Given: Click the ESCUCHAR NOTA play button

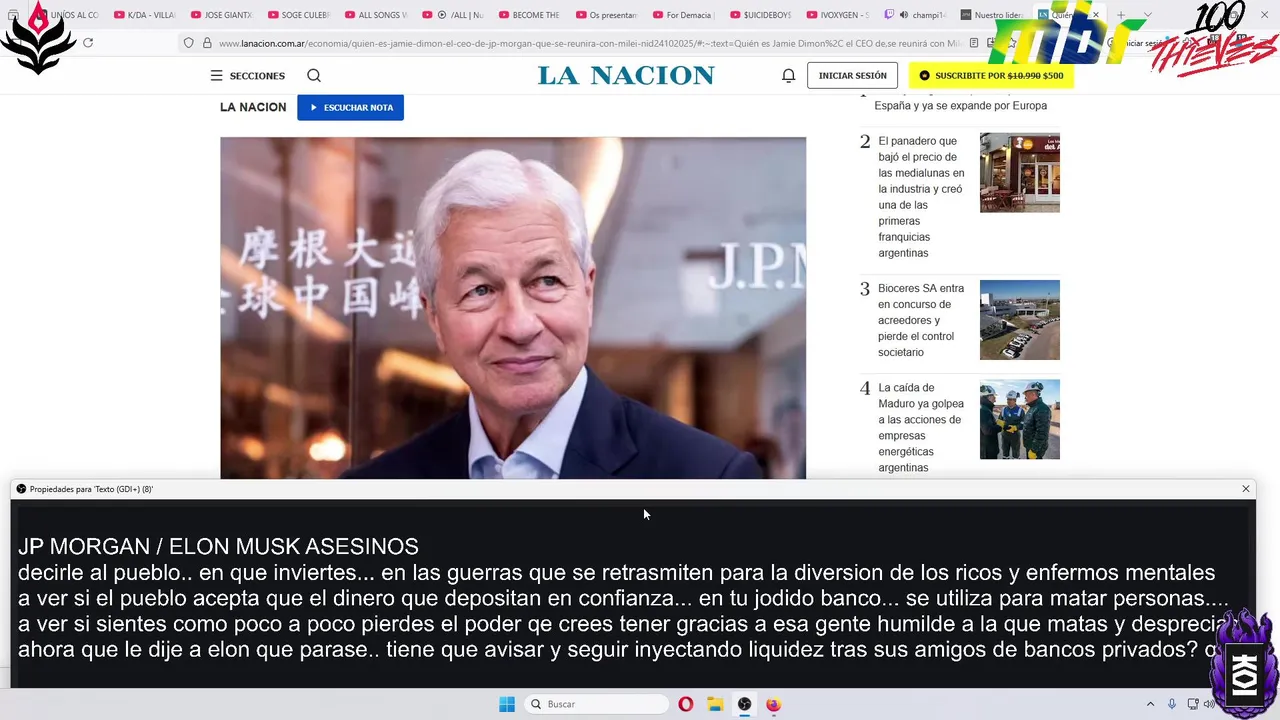Looking at the screenshot, I should pyautogui.click(x=350, y=107).
